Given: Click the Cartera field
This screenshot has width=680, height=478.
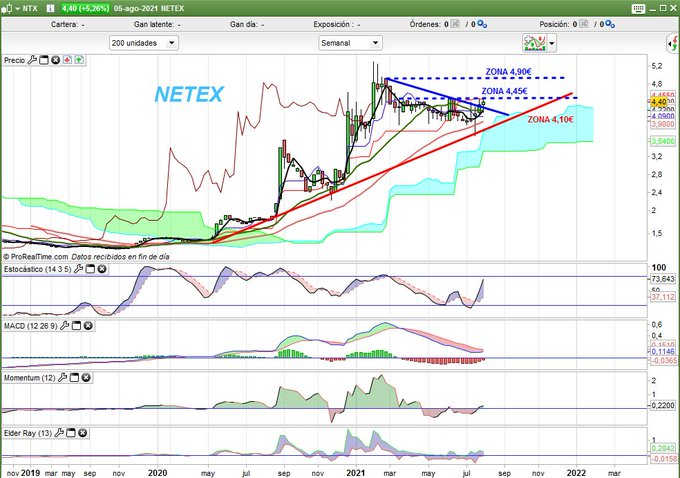Looking at the screenshot, I should (68, 24).
